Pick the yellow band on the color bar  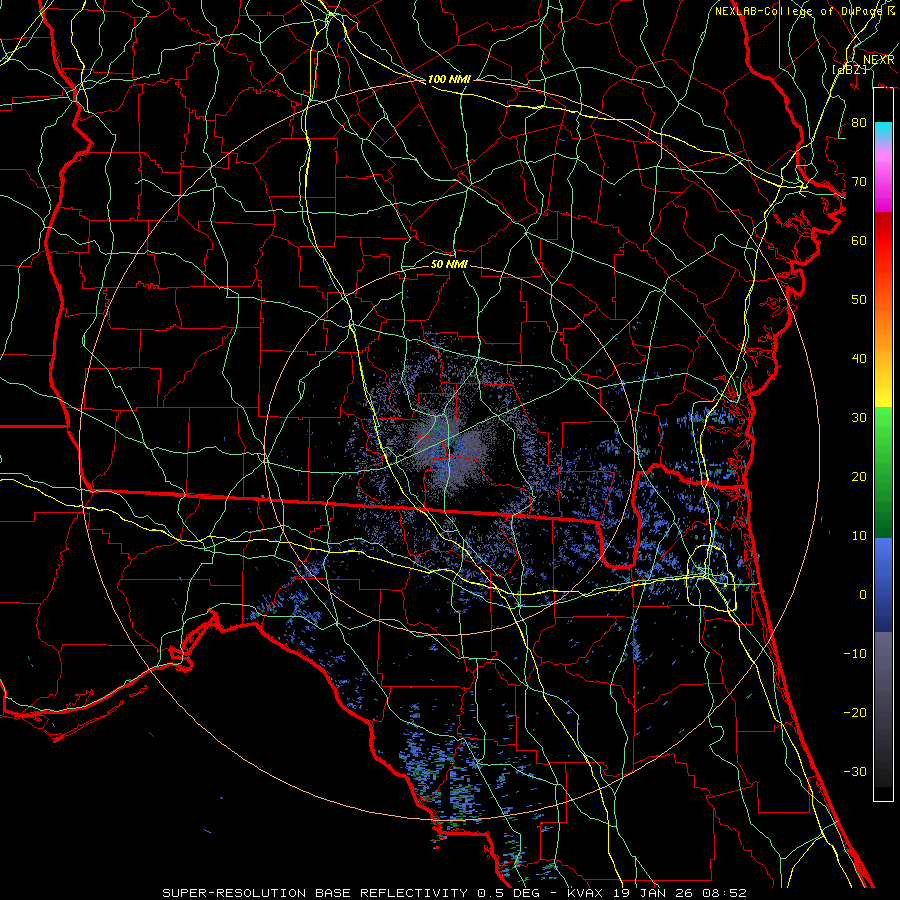(883, 389)
